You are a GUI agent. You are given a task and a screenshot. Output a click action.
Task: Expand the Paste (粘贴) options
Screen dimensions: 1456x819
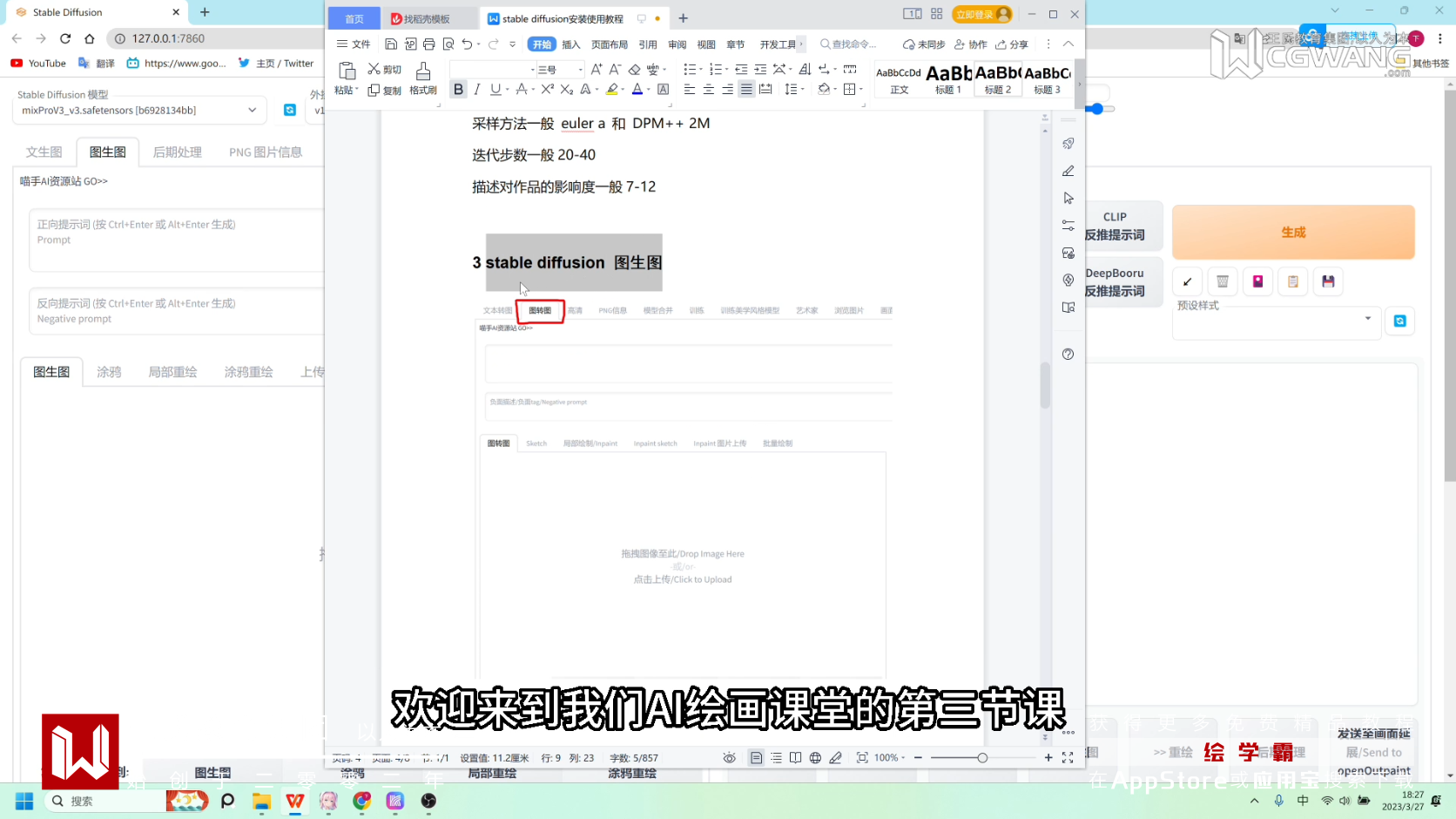(347, 91)
